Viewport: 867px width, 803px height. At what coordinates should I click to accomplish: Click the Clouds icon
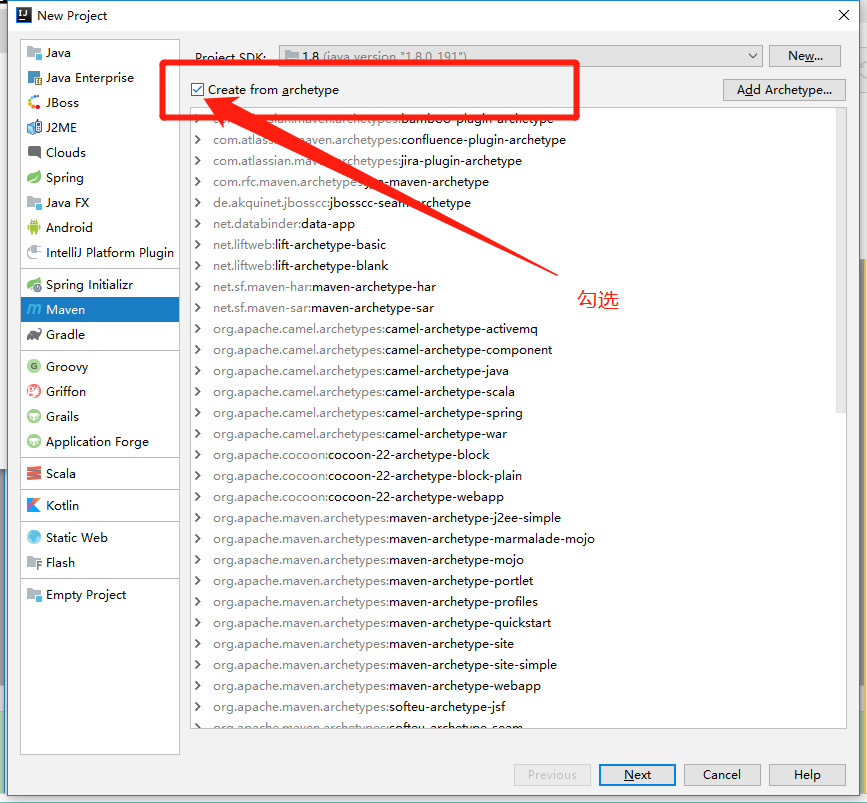pyautogui.click(x=34, y=153)
